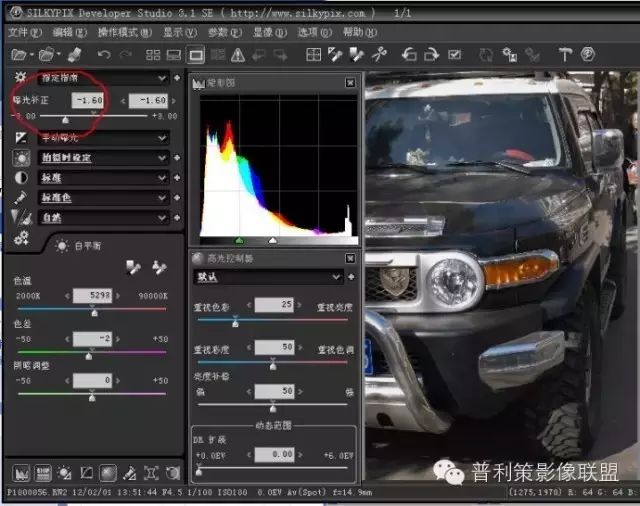Click the color temperature slider handle
Screen dimensions: 640x506
point(95,313)
